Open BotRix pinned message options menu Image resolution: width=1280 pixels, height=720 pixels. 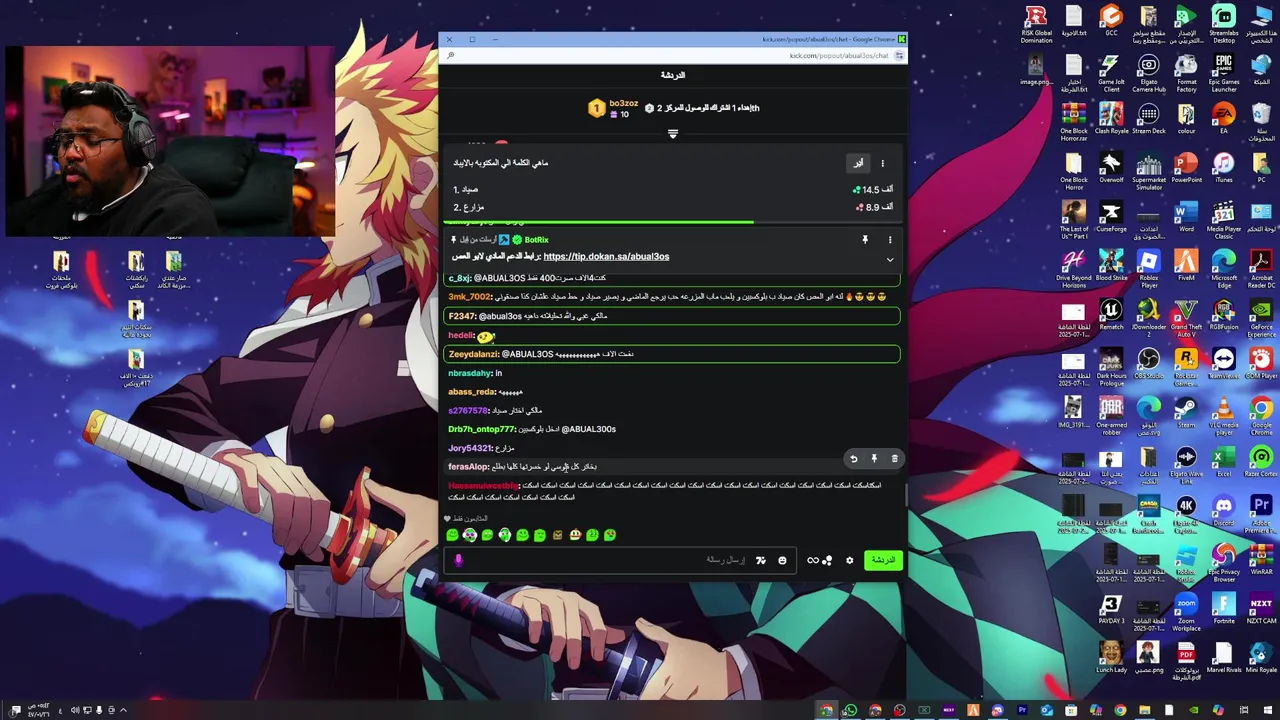tap(889, 240)
